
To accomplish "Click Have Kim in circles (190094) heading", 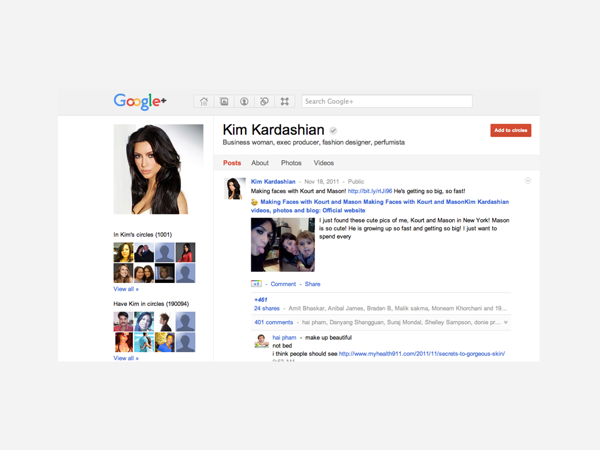I will click(151, 304).
